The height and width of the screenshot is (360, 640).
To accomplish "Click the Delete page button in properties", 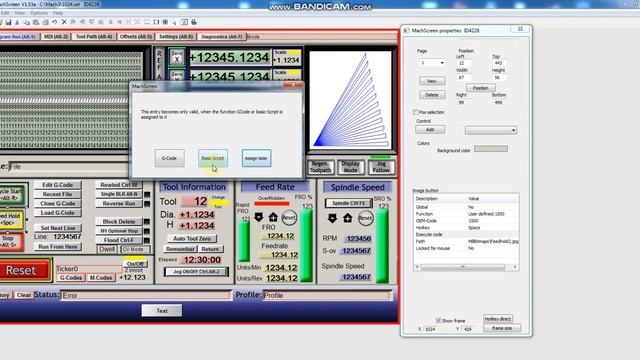I will [432, 95].
